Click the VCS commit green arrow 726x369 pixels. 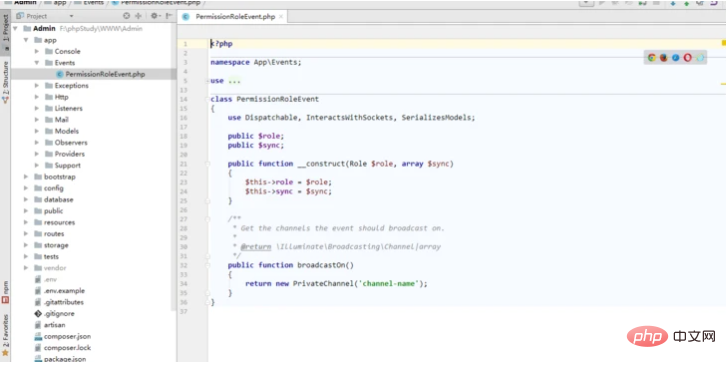click(x=687, y=3)
